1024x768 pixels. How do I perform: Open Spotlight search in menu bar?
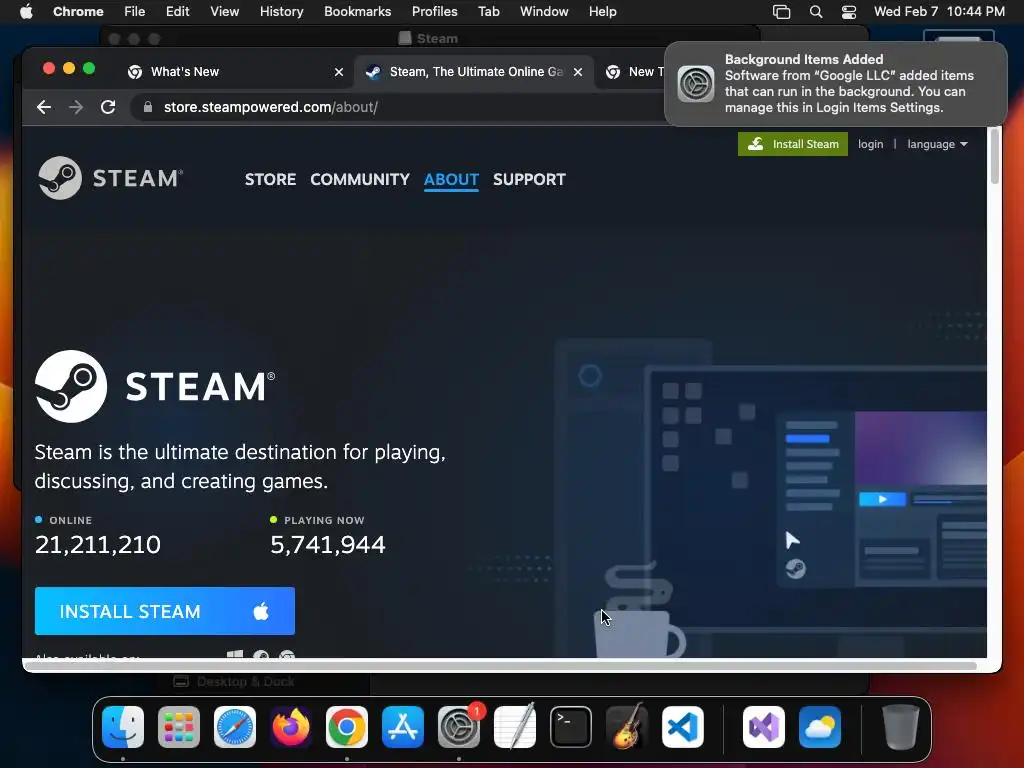coord(816,12)
